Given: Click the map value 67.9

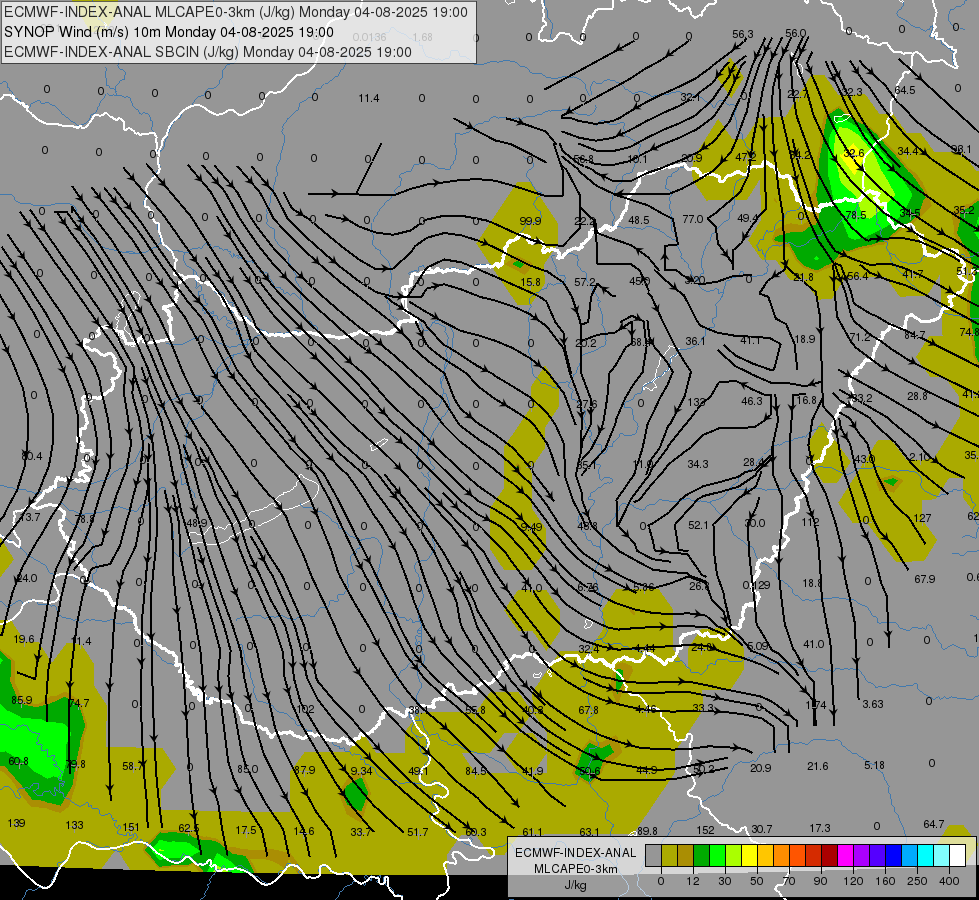Looking at the screenshot, I should [x=924, y=579].
